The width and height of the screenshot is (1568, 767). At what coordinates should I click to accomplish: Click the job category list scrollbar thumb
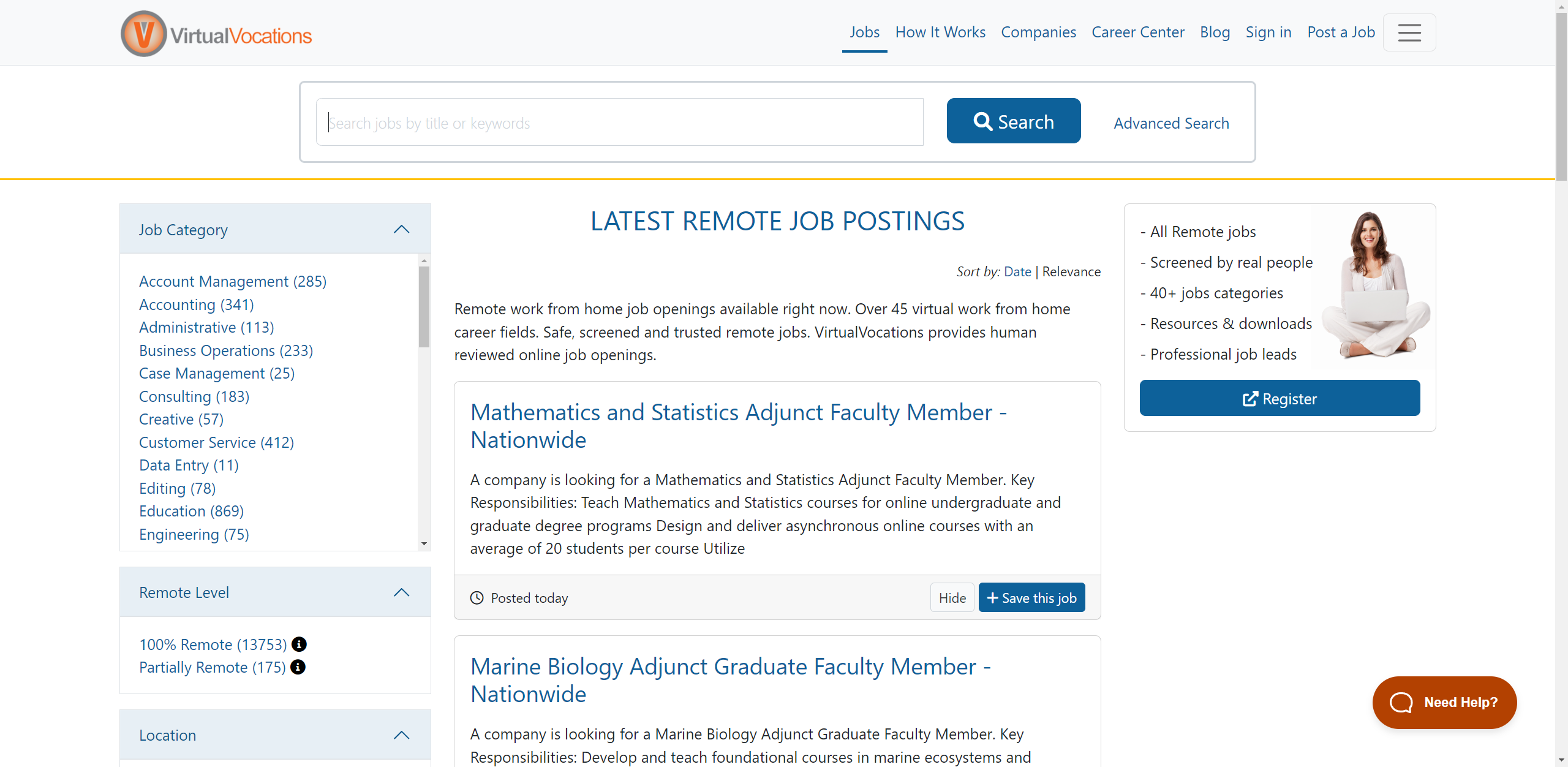424,306
